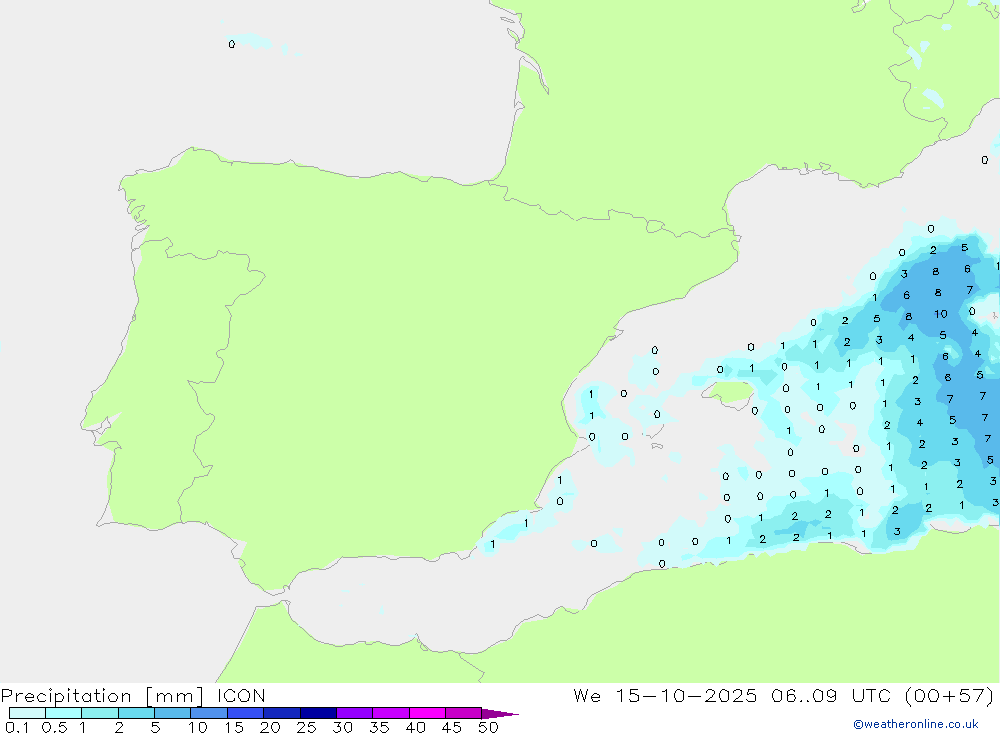
Task: Click the legend tick label '40'
Action: click(415, 727)
